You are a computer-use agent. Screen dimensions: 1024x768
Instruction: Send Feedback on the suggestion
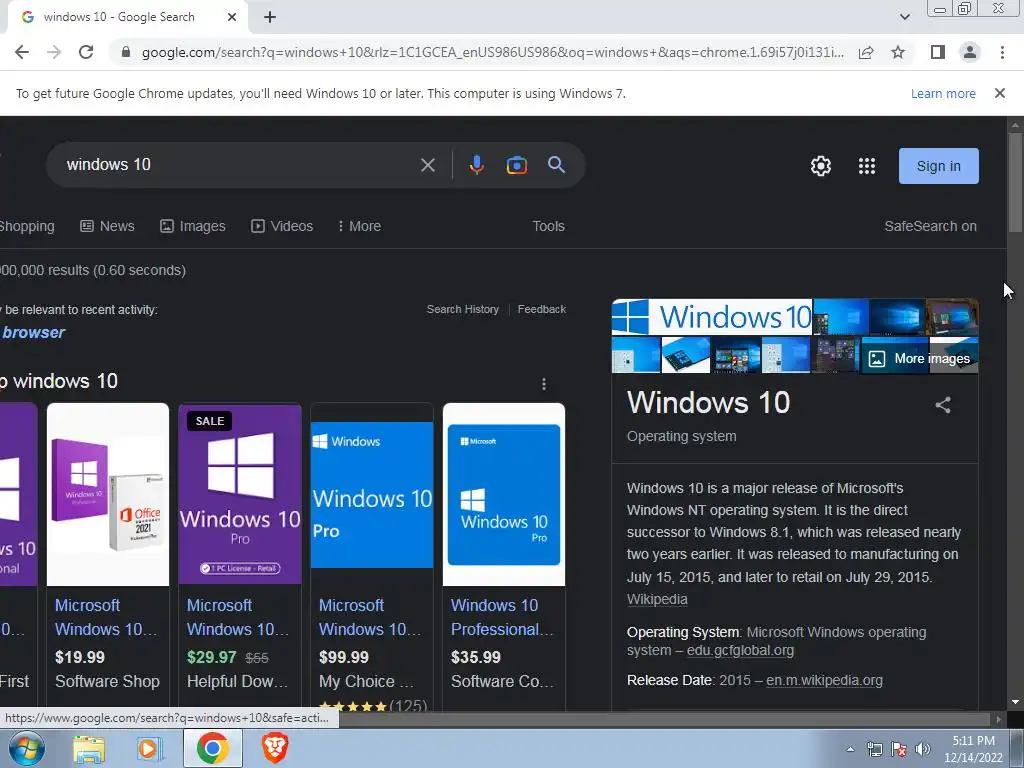click(x=541, y=309)
